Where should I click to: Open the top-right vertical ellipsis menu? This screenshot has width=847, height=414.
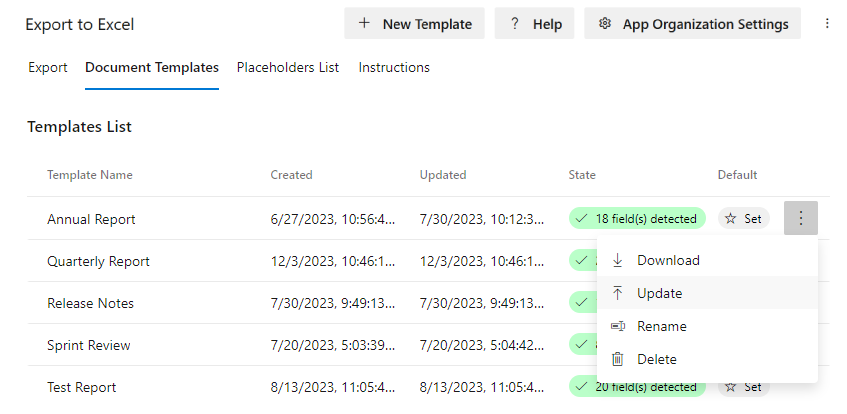827,23
